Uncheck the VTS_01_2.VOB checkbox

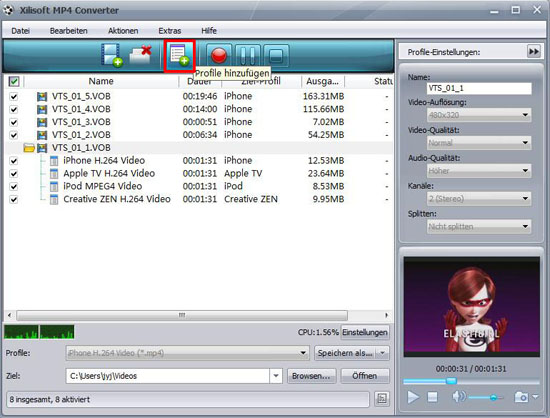click(x=14, y=135)
